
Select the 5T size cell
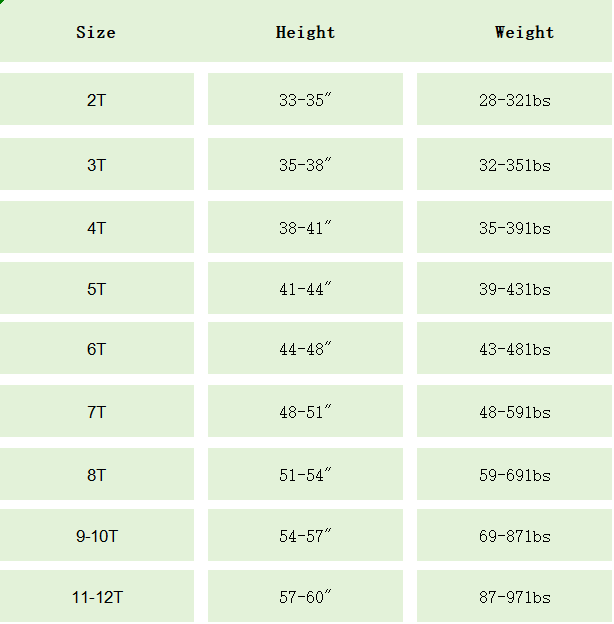[x=96, y=289]
